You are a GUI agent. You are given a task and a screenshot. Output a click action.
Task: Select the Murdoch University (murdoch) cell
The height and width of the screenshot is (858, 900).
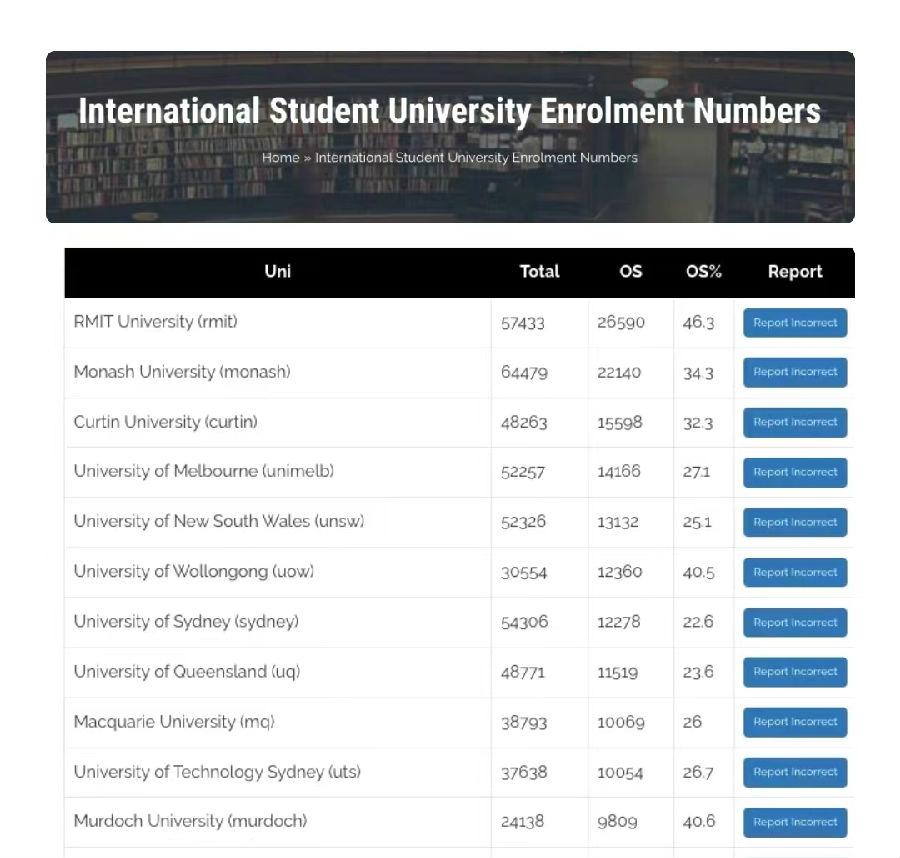278,822
